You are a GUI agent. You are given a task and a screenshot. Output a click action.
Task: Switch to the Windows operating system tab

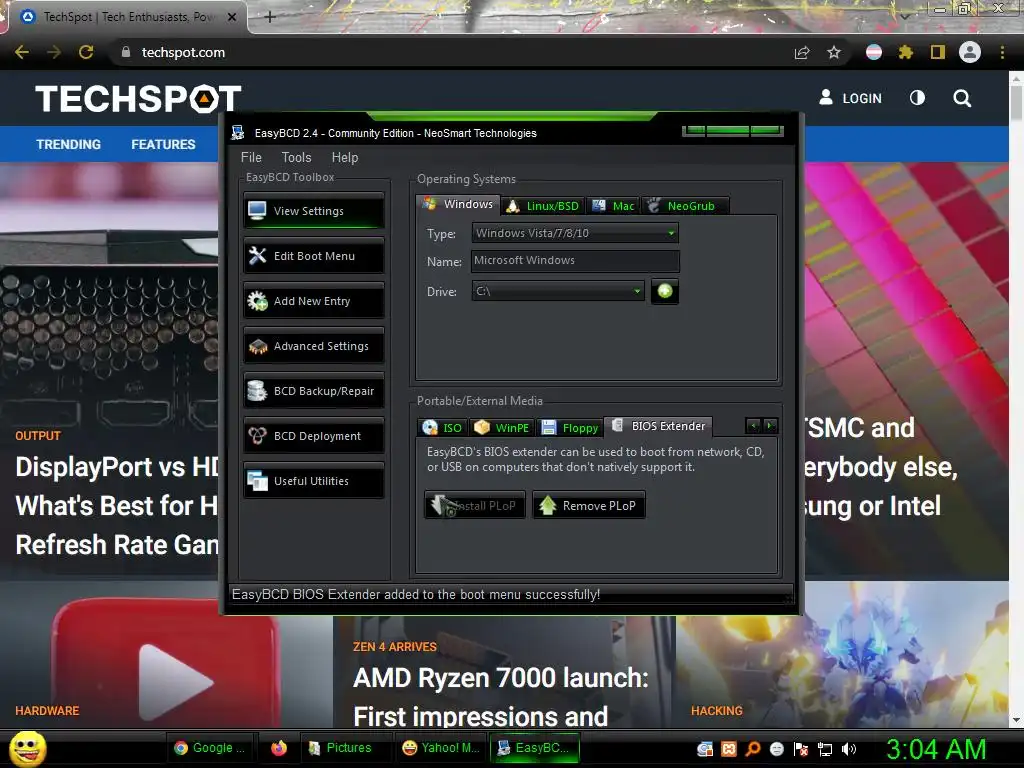[x=458, y=204]
